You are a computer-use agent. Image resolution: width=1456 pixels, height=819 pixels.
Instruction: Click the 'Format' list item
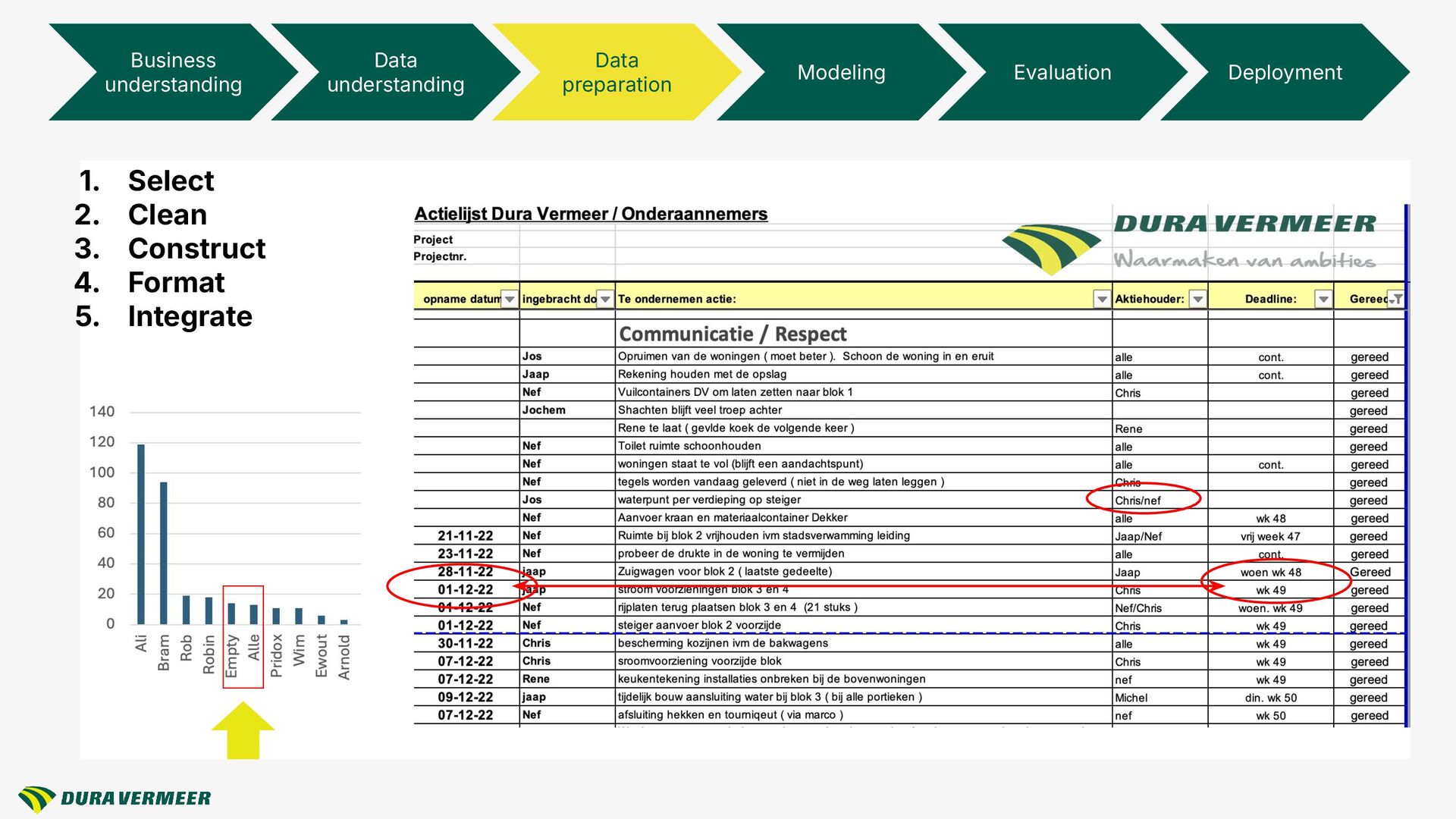point(176,282)
